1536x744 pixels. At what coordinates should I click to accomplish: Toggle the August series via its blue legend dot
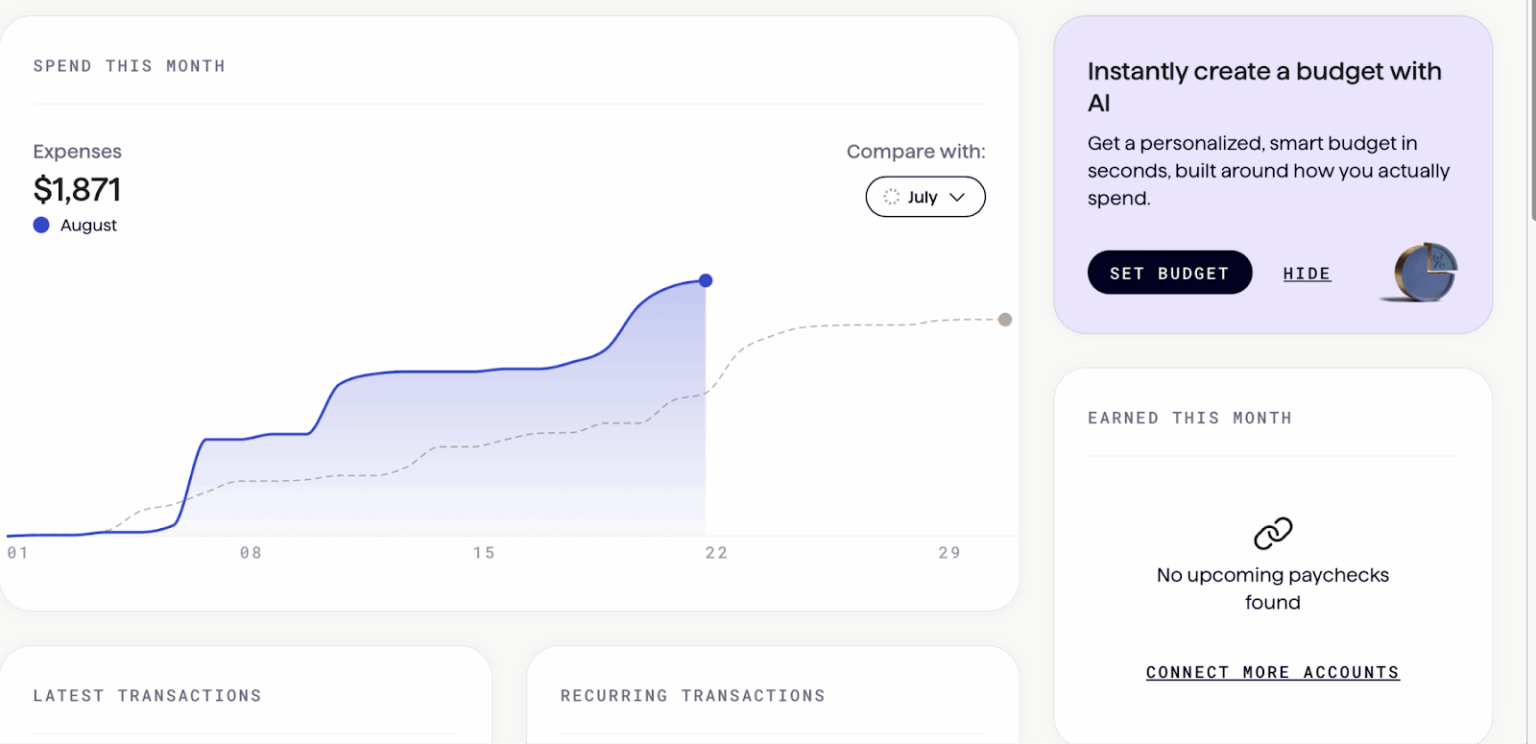(41, 225)
